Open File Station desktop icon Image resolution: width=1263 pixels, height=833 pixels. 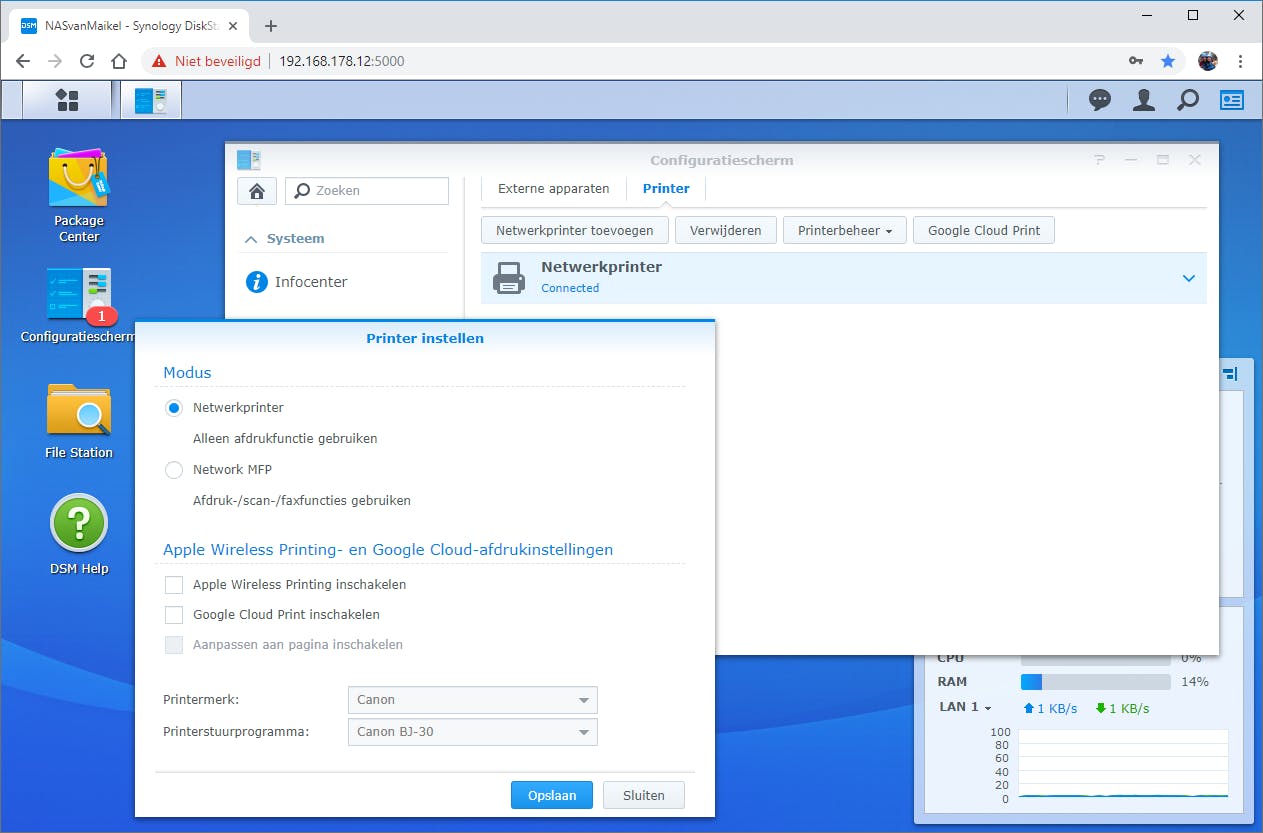(79, 420)
